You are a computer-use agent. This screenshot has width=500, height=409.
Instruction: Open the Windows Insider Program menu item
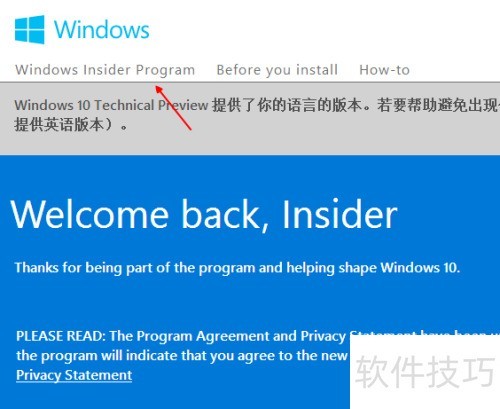tap(105, 70)
